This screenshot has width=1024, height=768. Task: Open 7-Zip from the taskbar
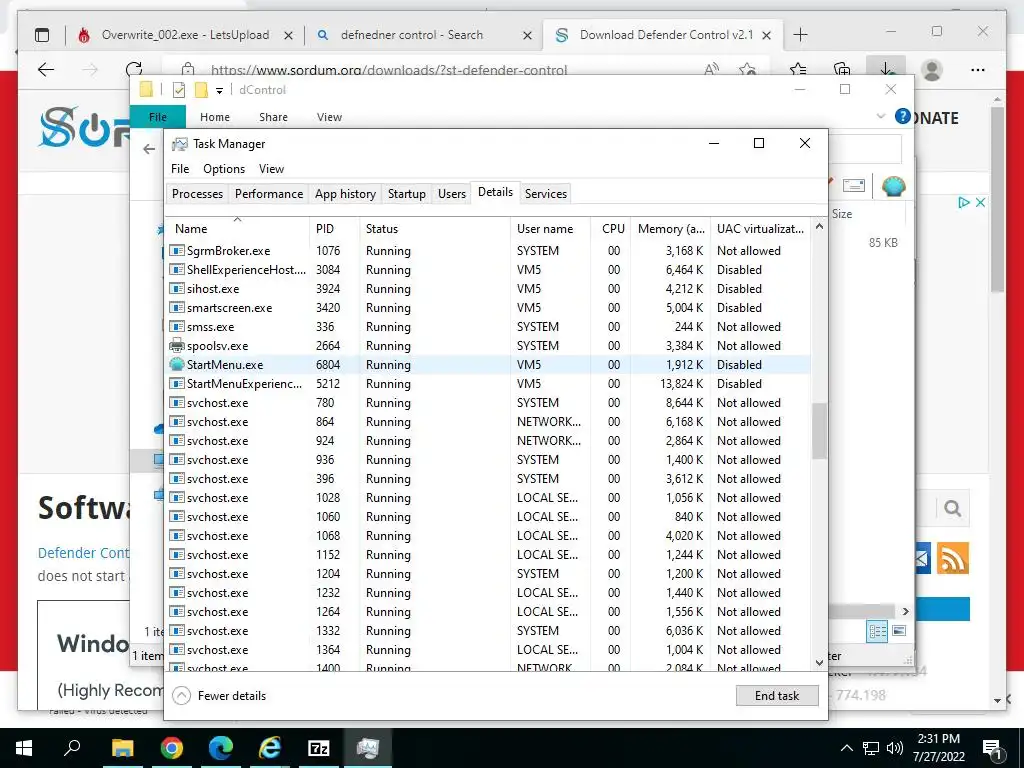[318, 748]
